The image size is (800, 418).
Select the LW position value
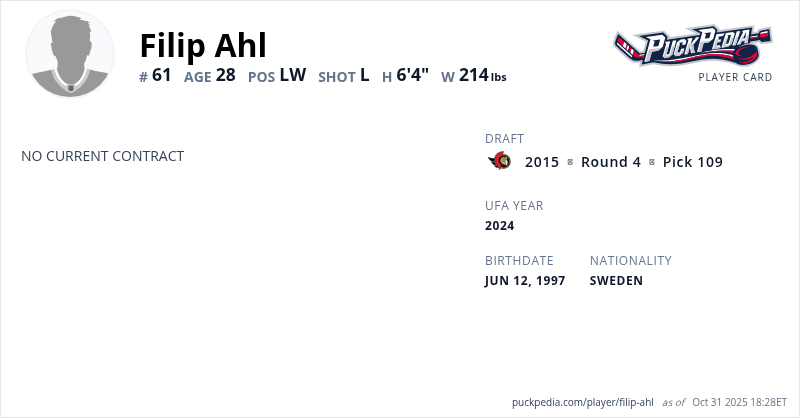[x=293, y=75]
